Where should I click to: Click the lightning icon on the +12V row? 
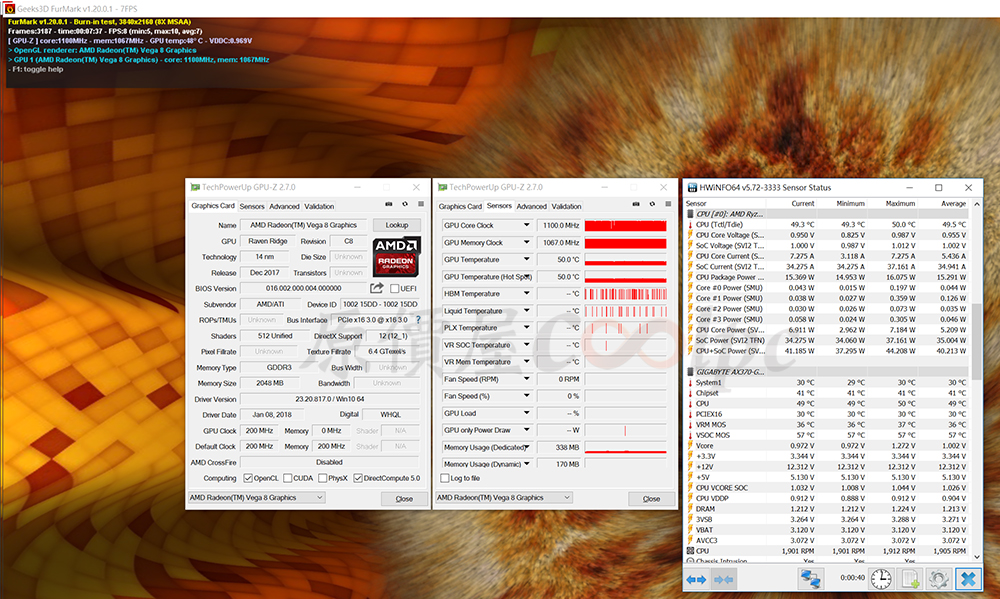(690, 466)
